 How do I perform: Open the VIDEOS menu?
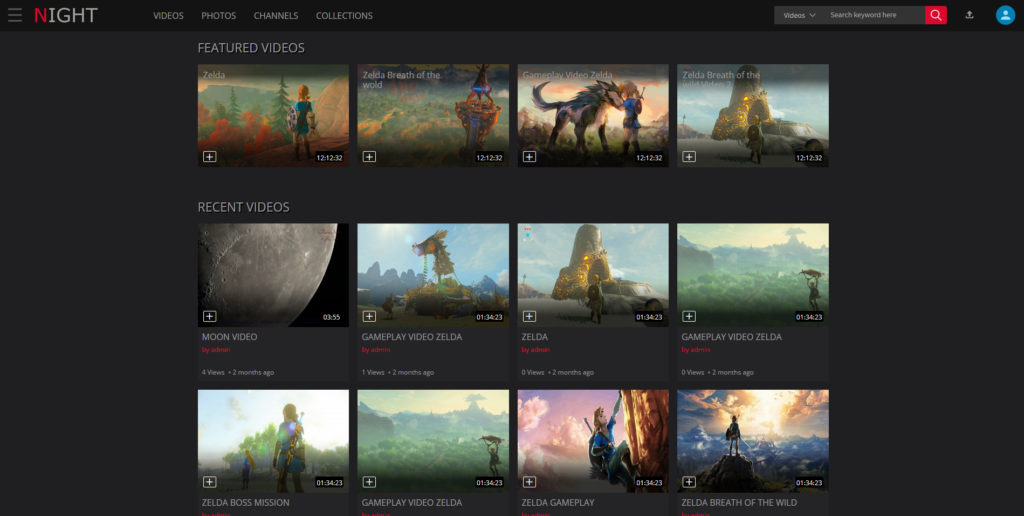(x=168, y=16)
